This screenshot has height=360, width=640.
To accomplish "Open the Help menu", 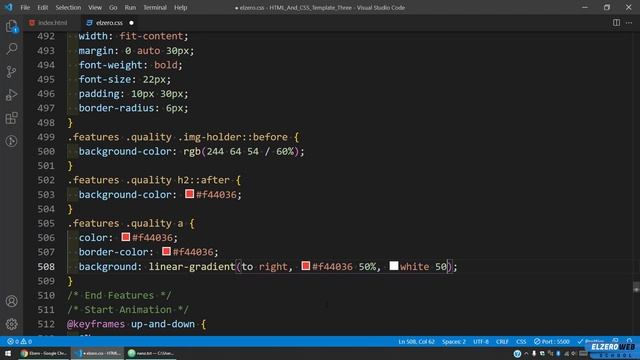I will [180, 7].
